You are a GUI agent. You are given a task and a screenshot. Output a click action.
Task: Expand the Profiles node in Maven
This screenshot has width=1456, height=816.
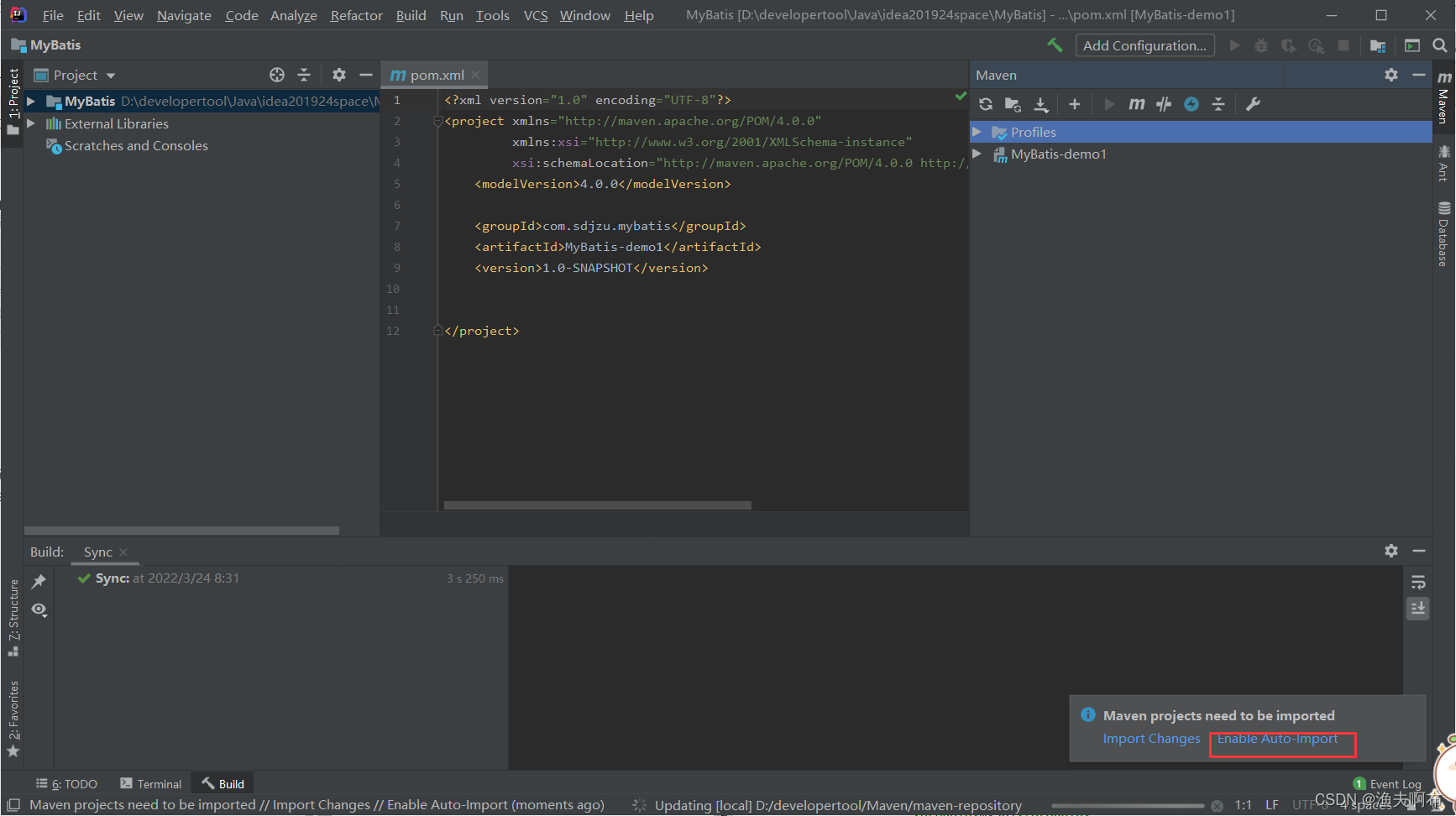point(977,132)
